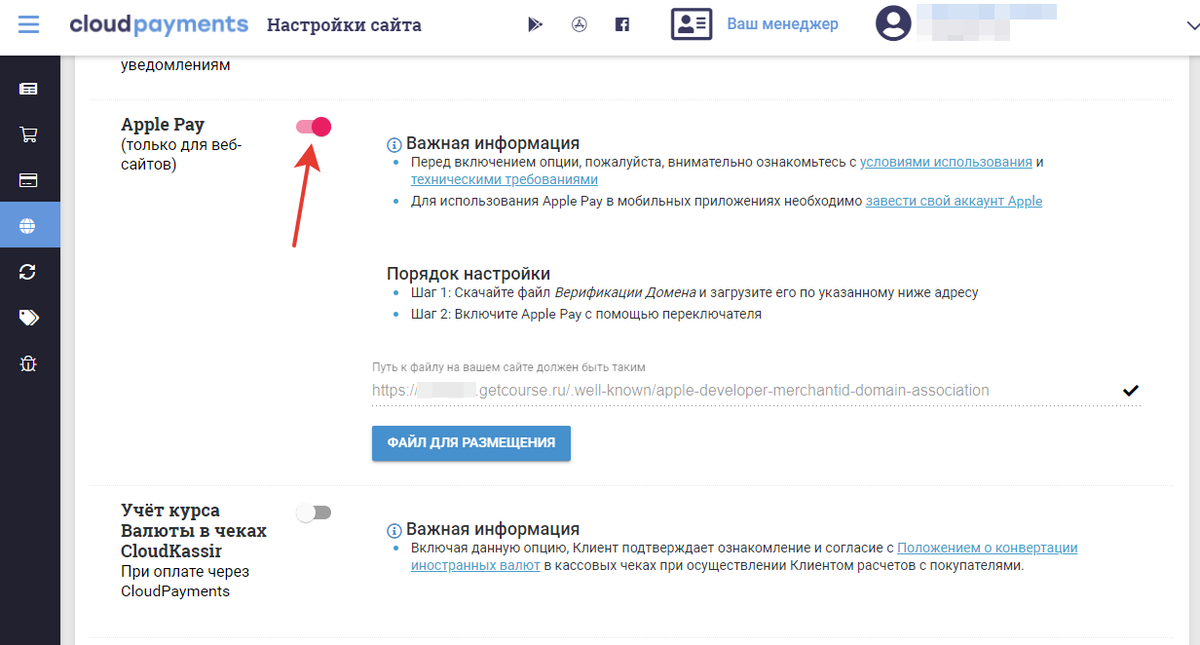The width and height of the screenshot is (1200, 645).
Task: Click the "ФАЙЛ ДЛЯ РАЗМЕЩЕНИЯ" button
Action: 471,442
